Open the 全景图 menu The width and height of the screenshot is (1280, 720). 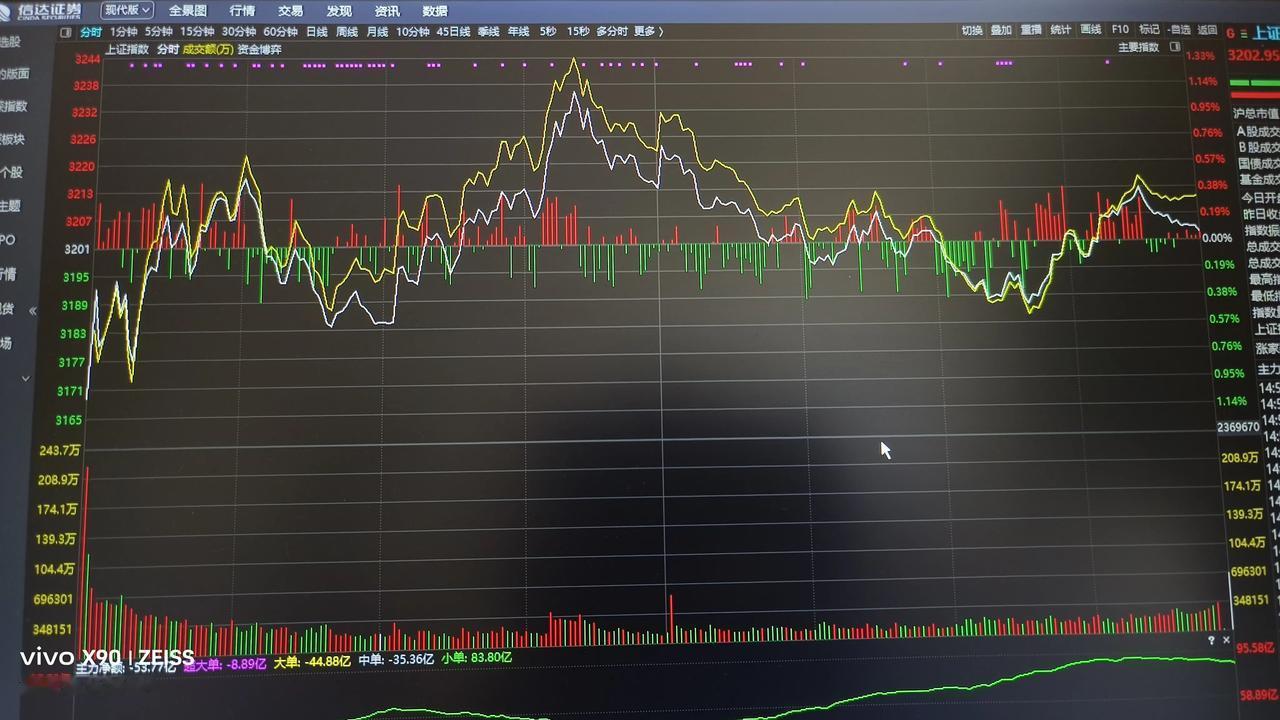187,11
